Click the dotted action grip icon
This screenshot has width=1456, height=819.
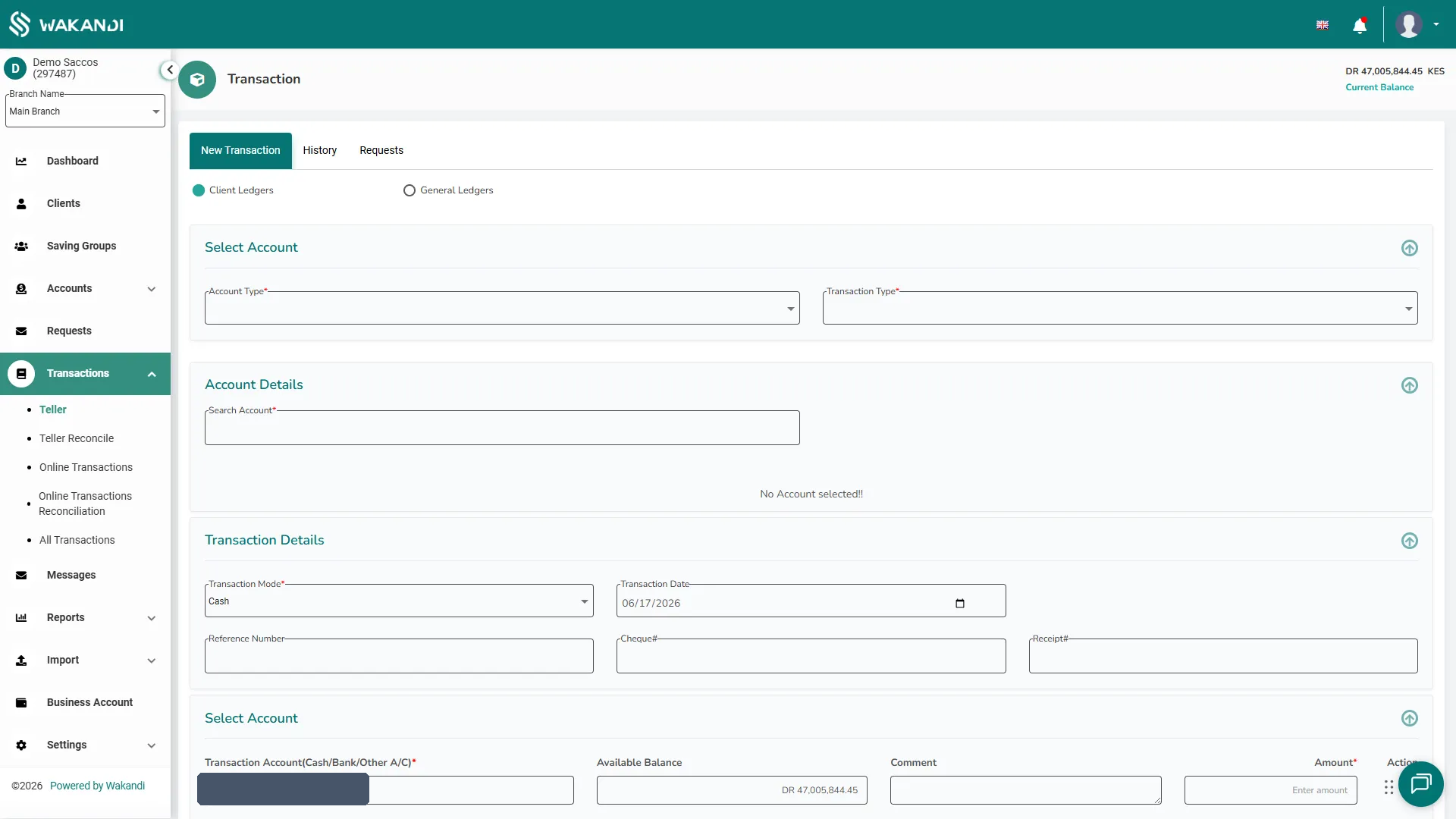(x=1389, y=787)
